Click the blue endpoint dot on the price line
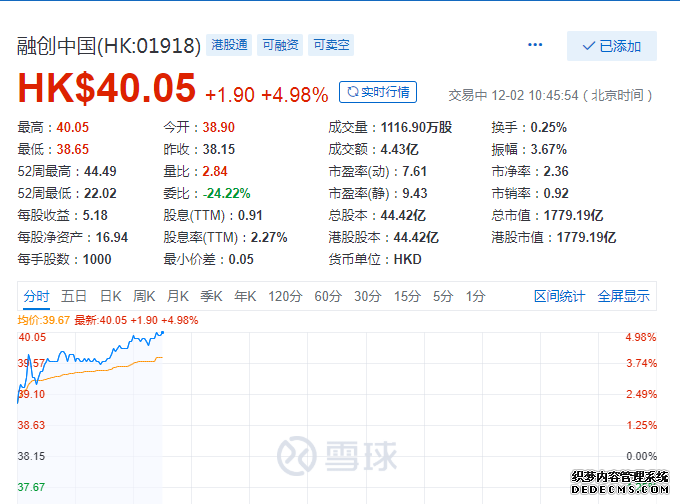This screenshot has width=680, height=504. [162, 333]
